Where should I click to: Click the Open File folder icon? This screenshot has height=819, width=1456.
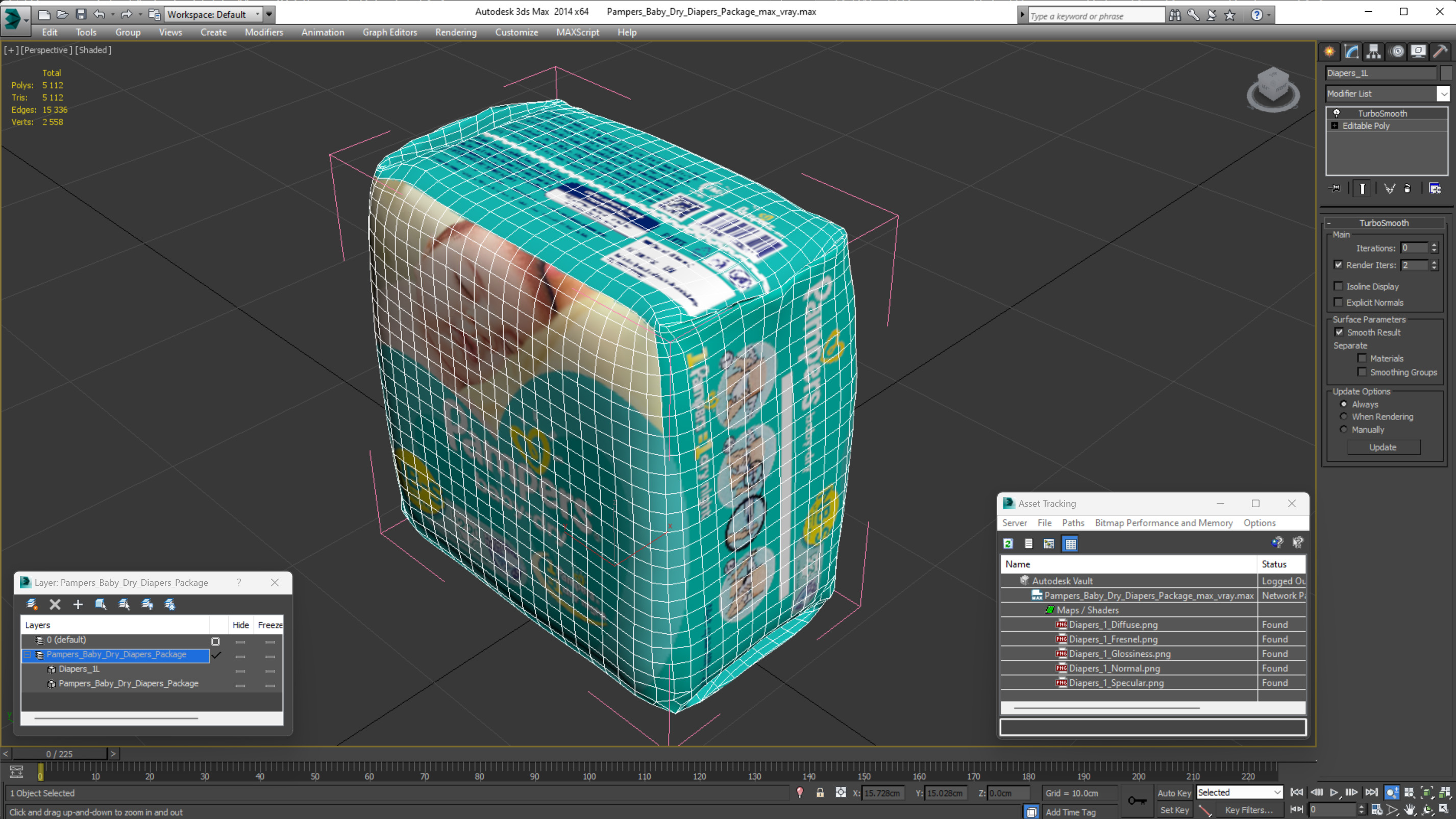(x=63, y=14)
